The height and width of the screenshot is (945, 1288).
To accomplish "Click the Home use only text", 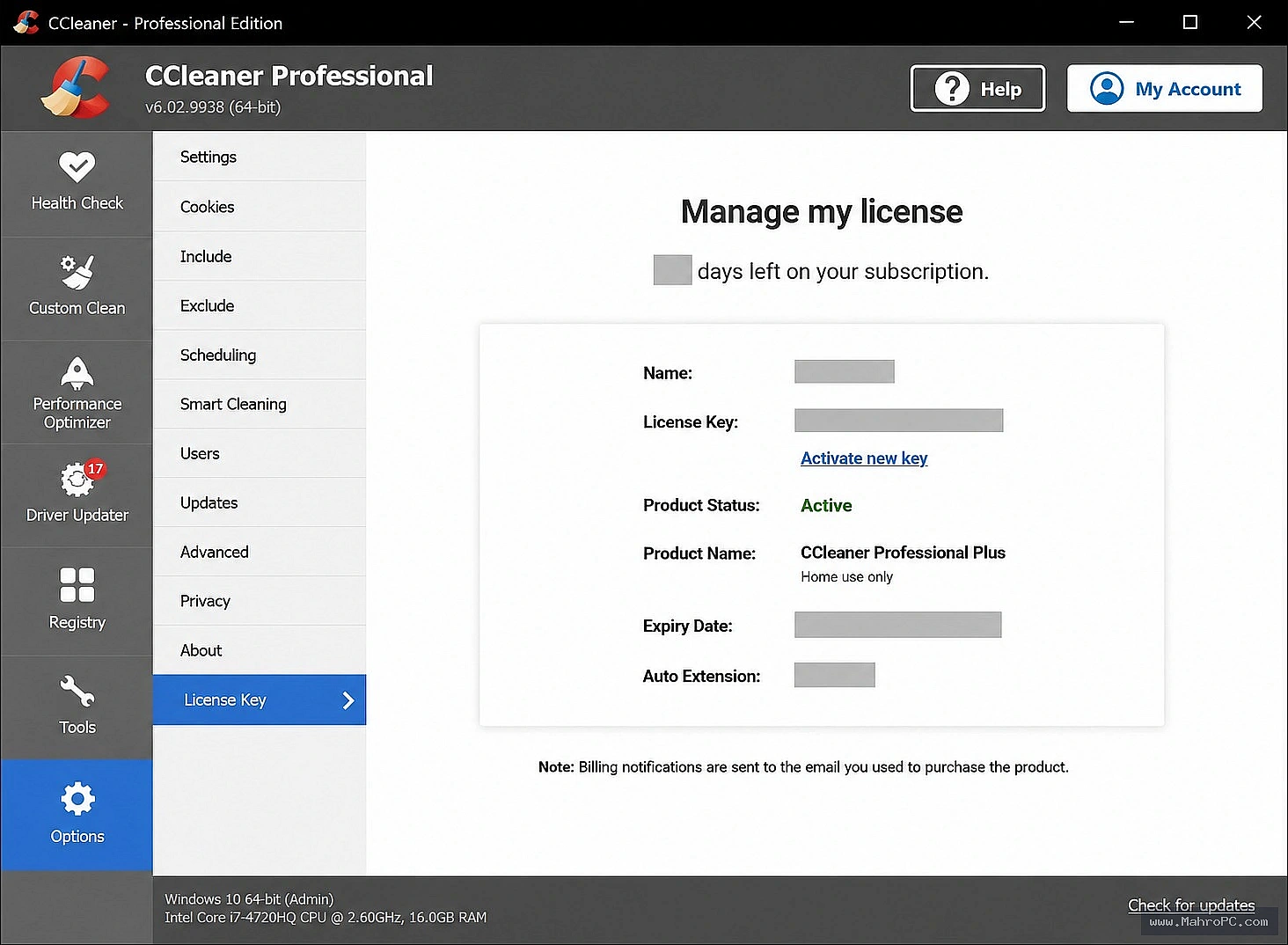I will 846,576.
